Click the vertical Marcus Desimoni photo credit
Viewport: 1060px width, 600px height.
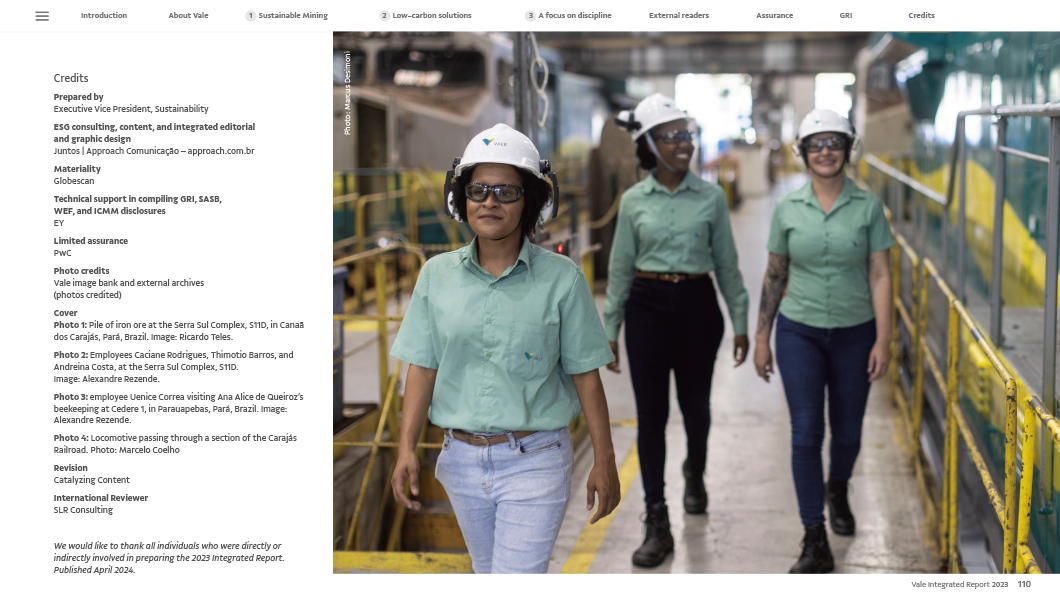coord(347,94)
